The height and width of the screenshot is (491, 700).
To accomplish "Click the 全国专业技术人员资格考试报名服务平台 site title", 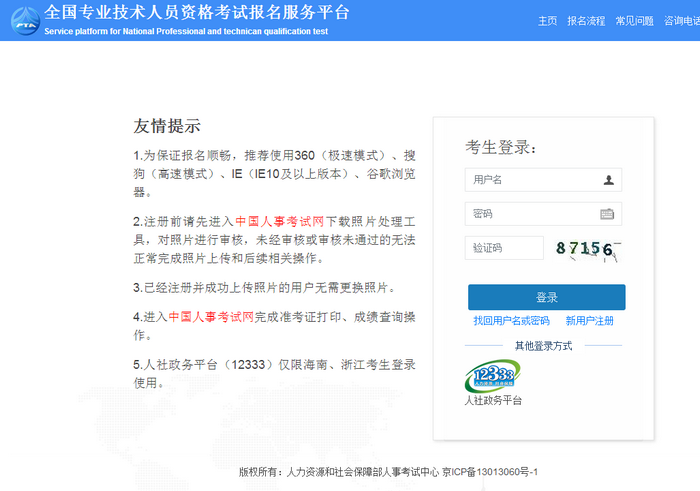I will pos(197,12).
